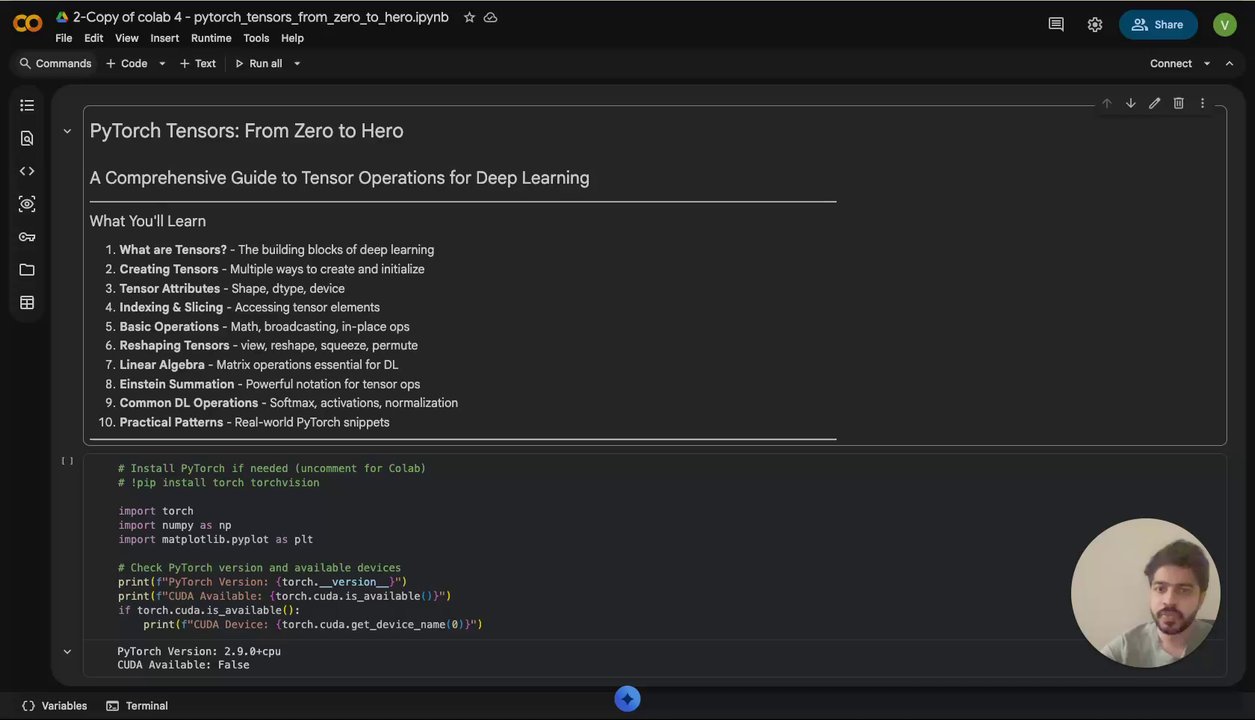
Task: Launch the Gemini assistant sparkle button
Action: [627, 699]
